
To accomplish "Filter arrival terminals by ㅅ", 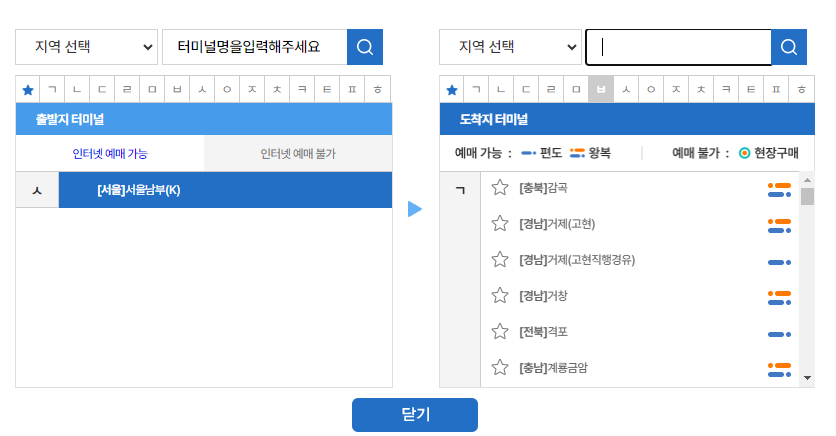I will [x=626, y=90].
